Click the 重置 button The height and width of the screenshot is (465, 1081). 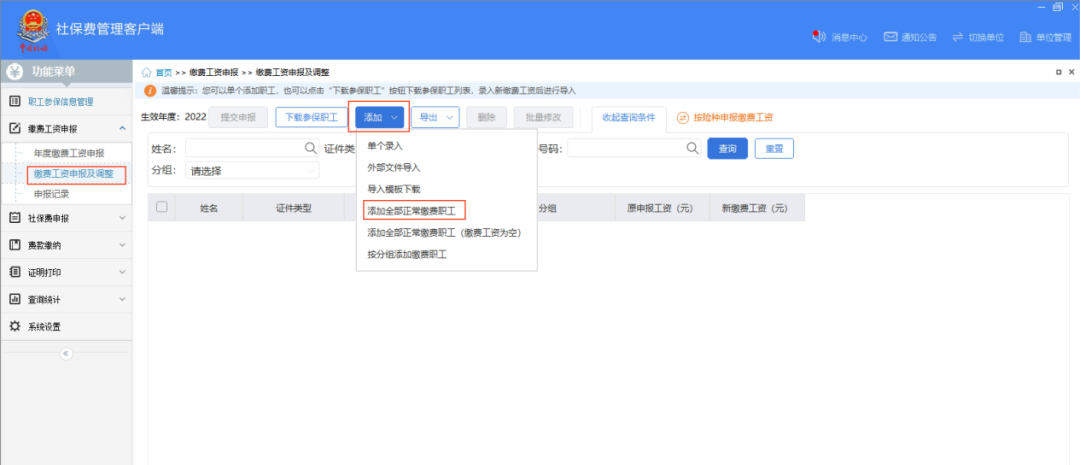click(x=774, y=148)
